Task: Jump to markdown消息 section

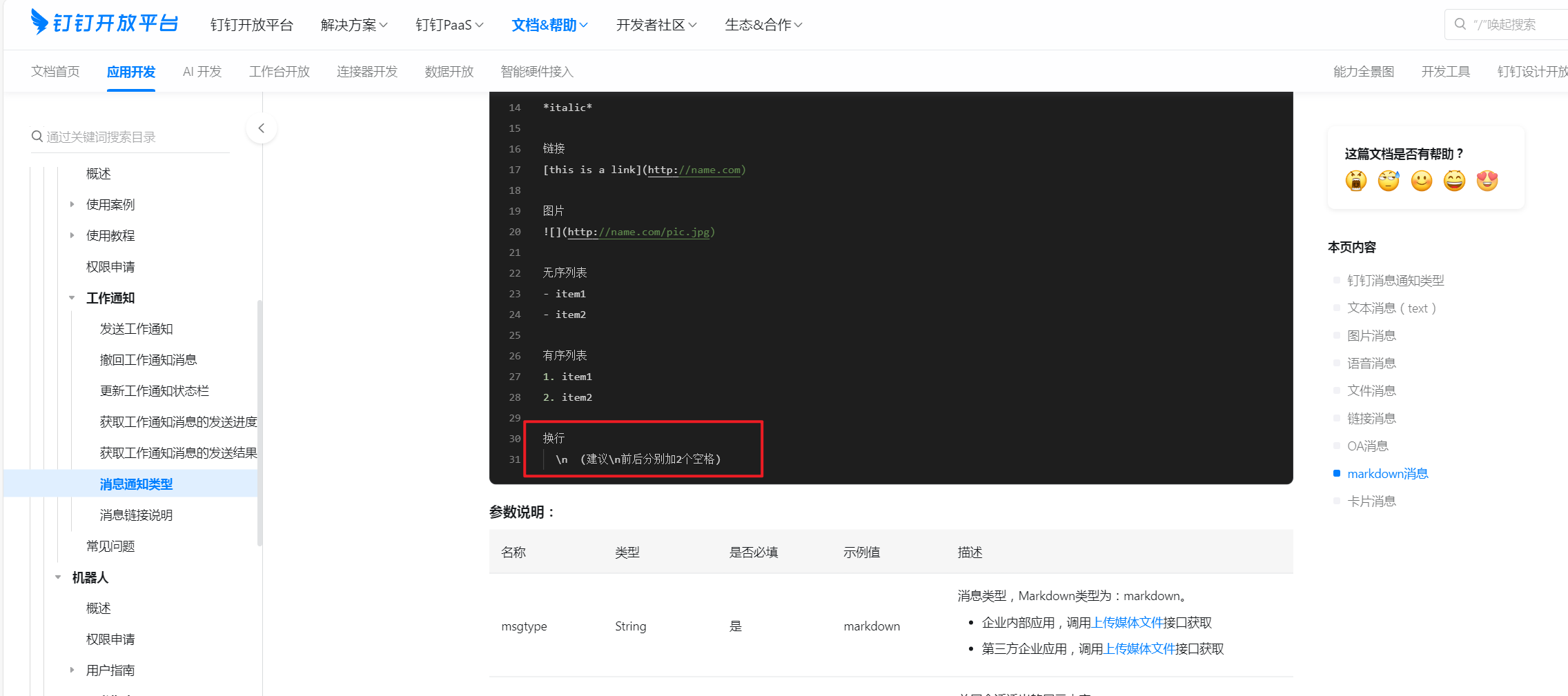Action: (x=1388, y=473)
